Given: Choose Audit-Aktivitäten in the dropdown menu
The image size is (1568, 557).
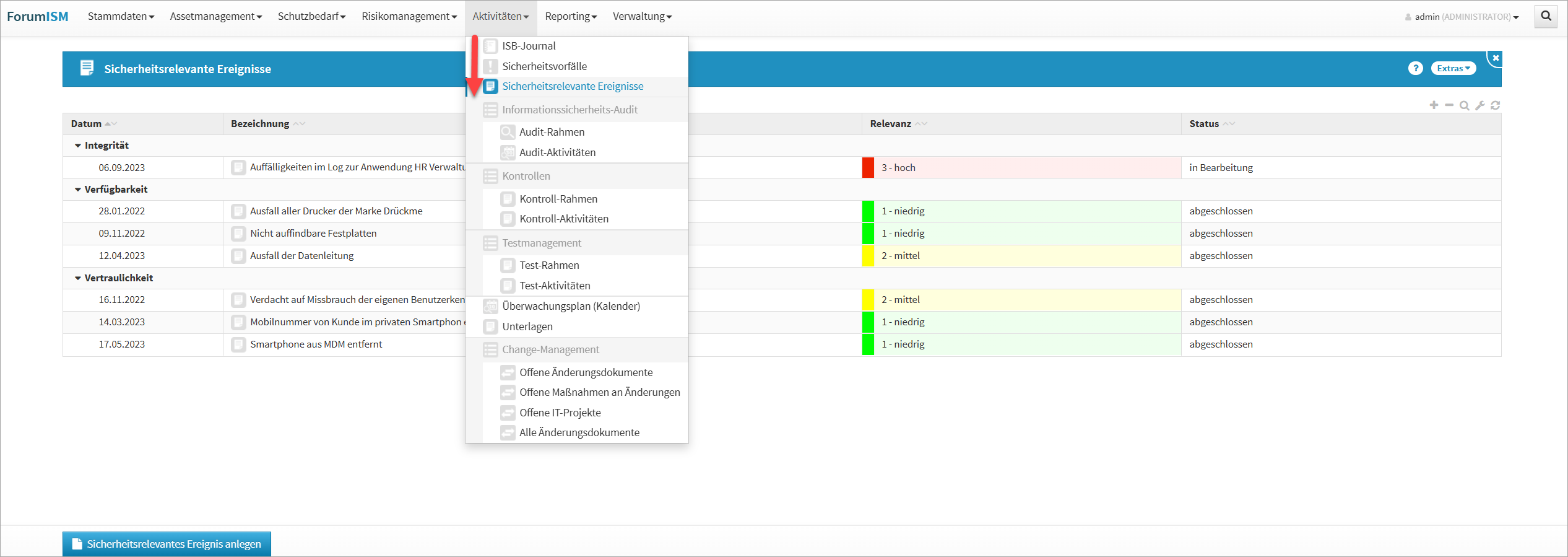Looking at the screenshot, I should 557,152.
